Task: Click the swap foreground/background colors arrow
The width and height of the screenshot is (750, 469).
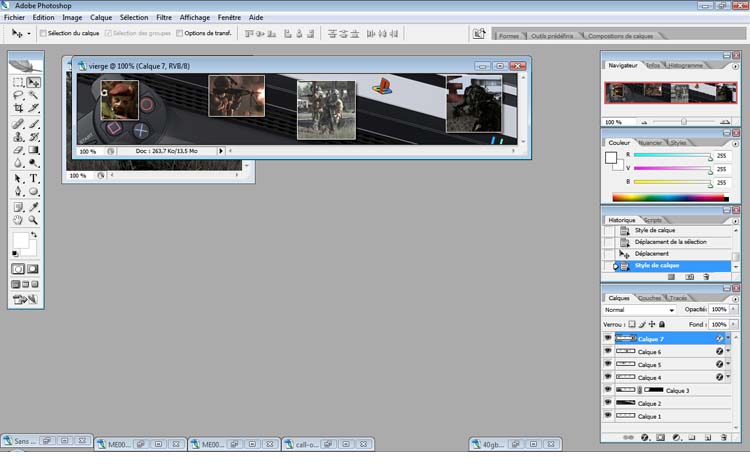Action: coord(34,234)
